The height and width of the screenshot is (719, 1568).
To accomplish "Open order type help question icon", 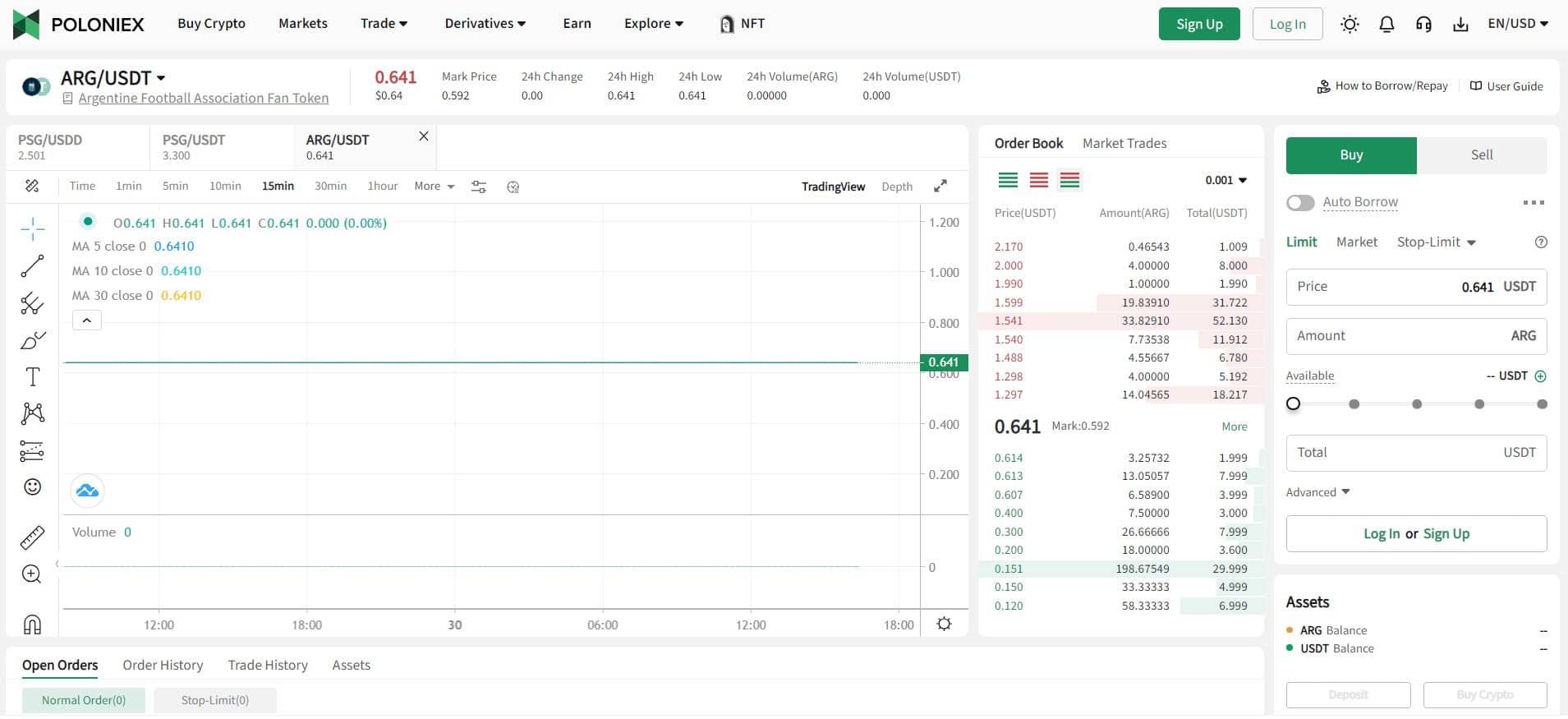I will pyautogui.click(x=1541, y=242).
